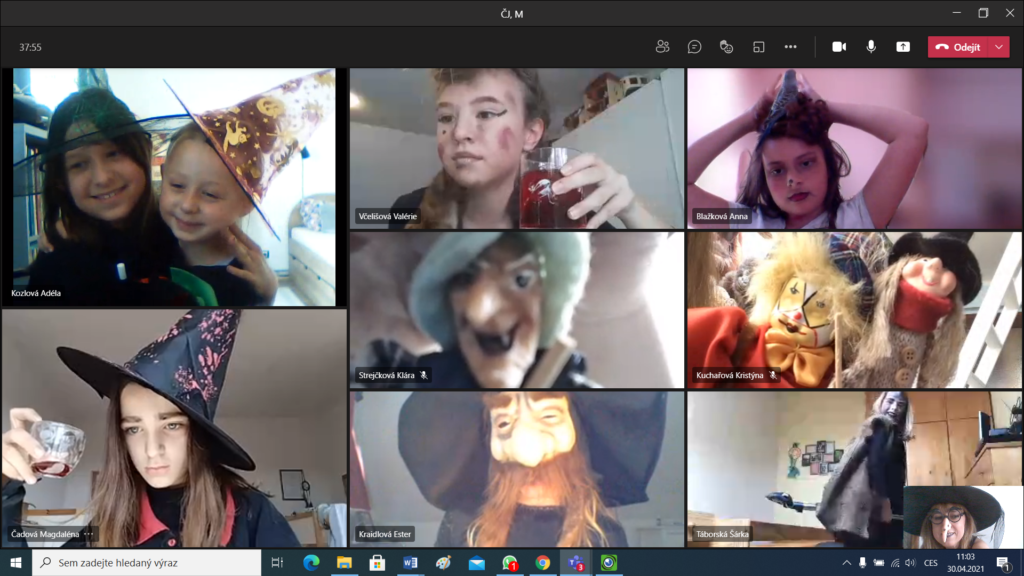Toggle the camera on or off

tap(839, 47)
